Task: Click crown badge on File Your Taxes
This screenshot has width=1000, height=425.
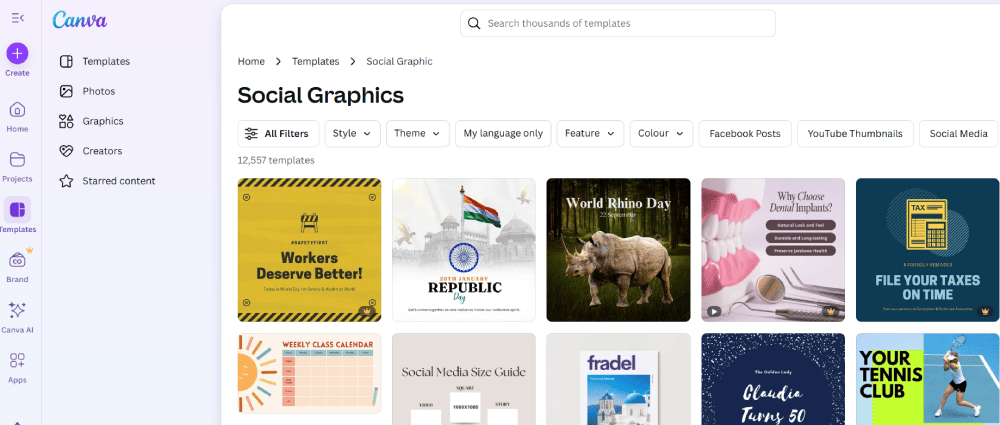Action: point(985,311)
